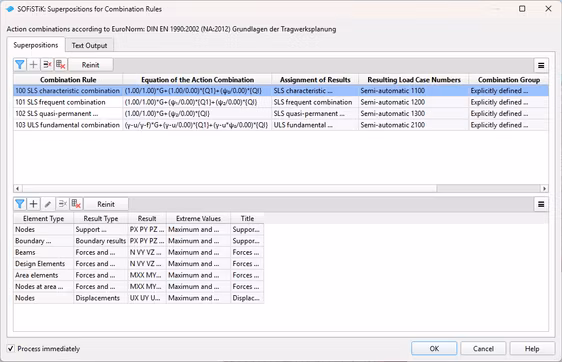Open the lower table's hamburger options menu

coord(541,204)
